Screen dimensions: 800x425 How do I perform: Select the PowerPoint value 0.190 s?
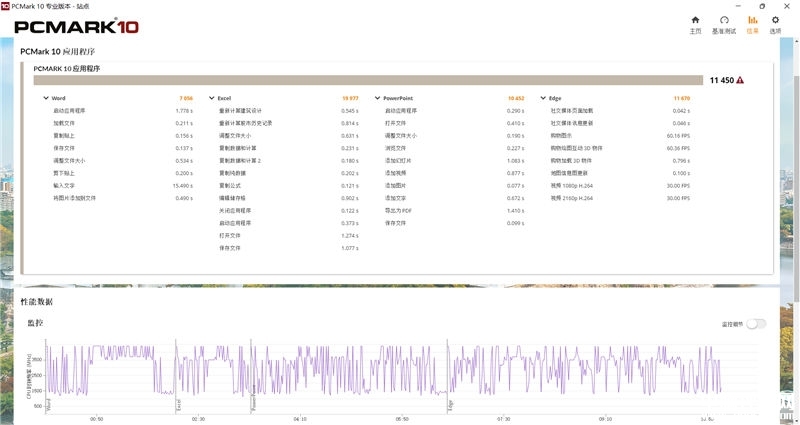click(x=516, y=136)
